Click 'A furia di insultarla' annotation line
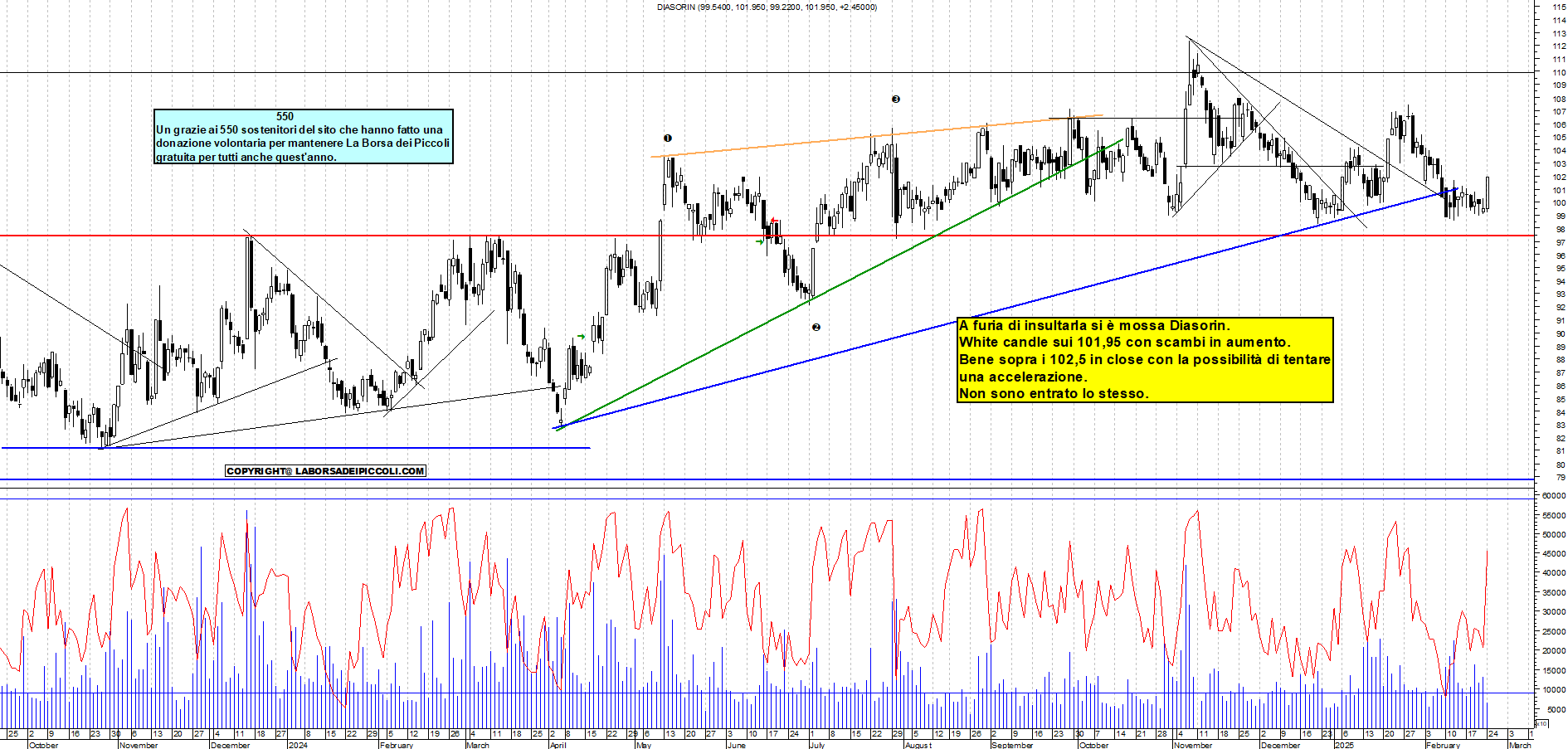 pos(1094,325)
